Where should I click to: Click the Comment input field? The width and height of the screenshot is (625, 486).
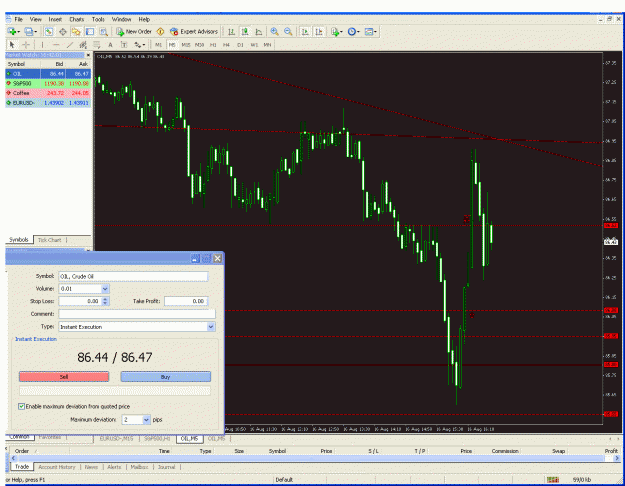click(x=137, y=314)
